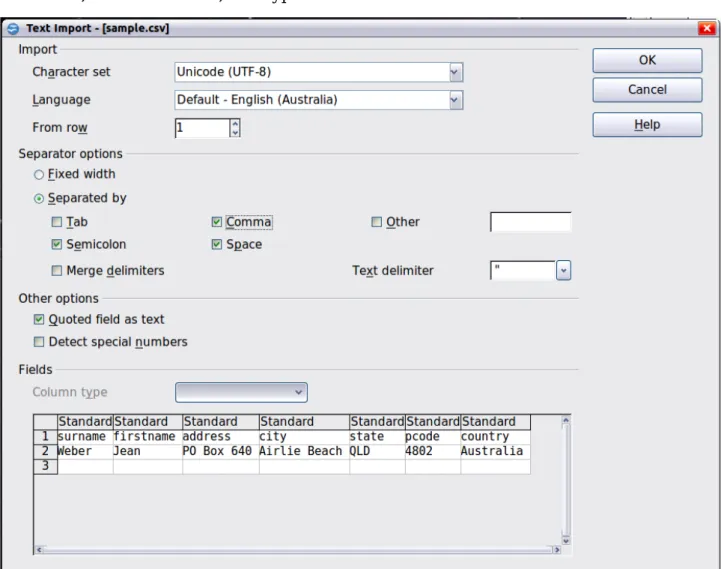This screenshot has width=721, height=569.
Task: Click the 'Airlie Beach' preview cell
Action: (304, 451)
